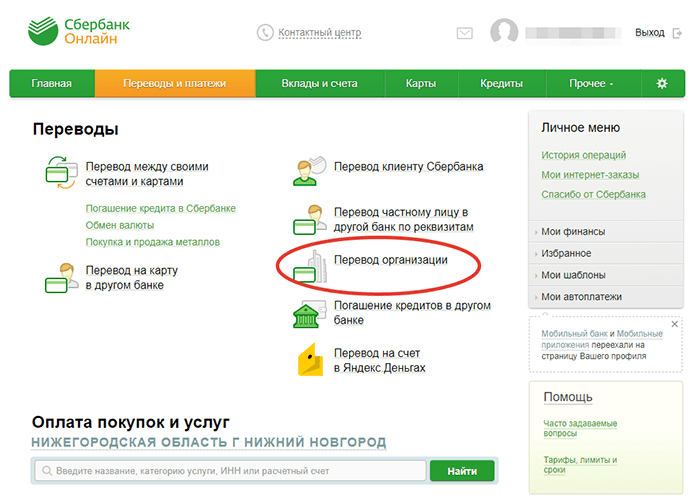Image resolution: width=700 pixels, height=500 pixels.
Task: Open Тарифы, лимиты и сроки link
Action: pyautogui.click(x=580, y=465)
